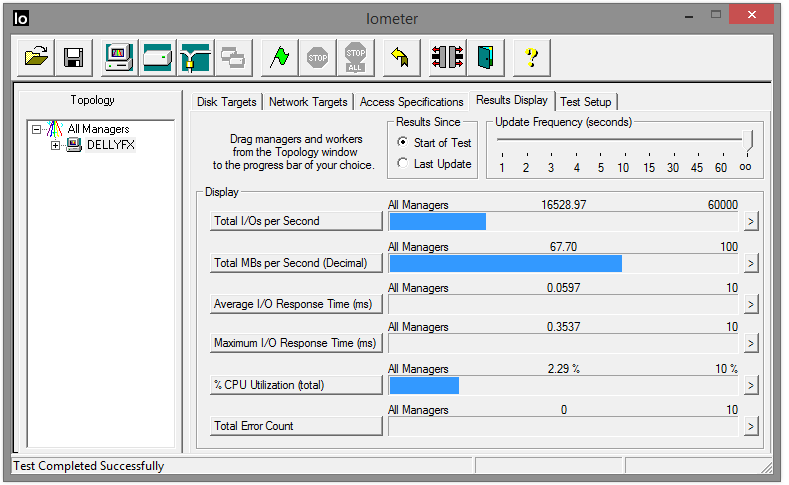This screenshot has width=789, height=485.
Task: Click the duplicate worker icon
Action: 233,57
